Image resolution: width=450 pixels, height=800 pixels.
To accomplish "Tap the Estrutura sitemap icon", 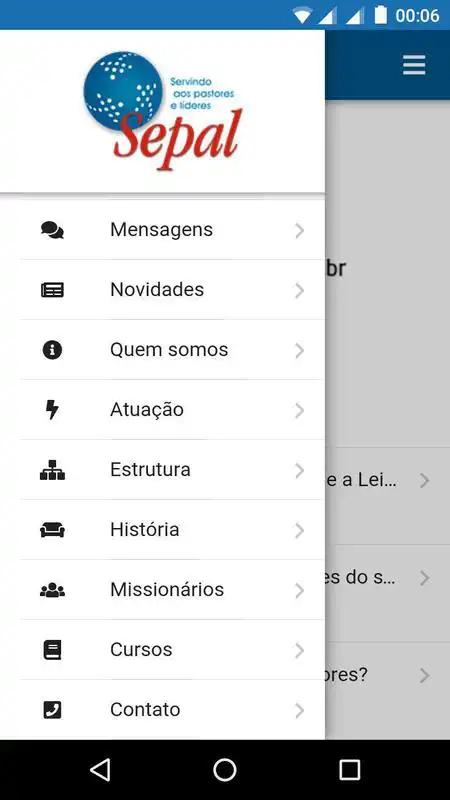I will [x=52, y=470].
